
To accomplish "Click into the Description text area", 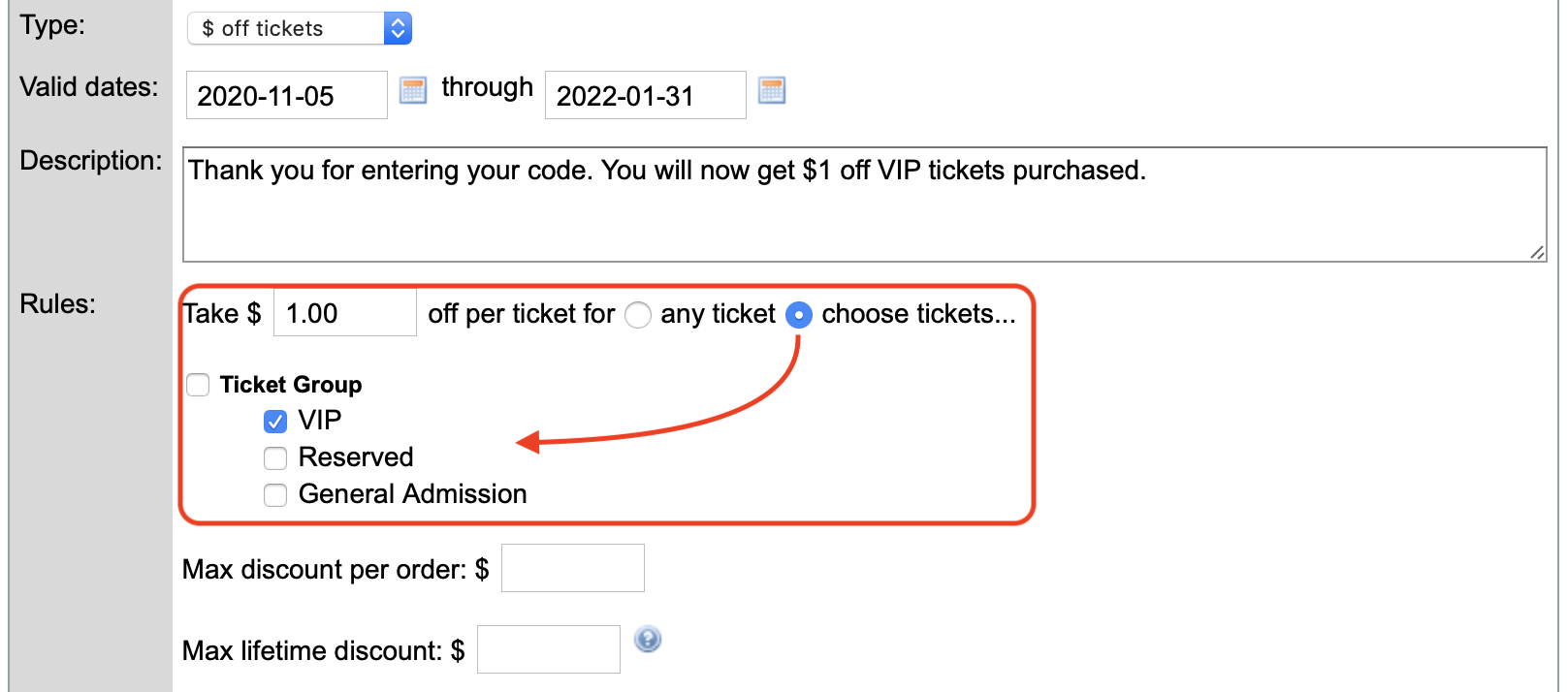I will point(865,204).
